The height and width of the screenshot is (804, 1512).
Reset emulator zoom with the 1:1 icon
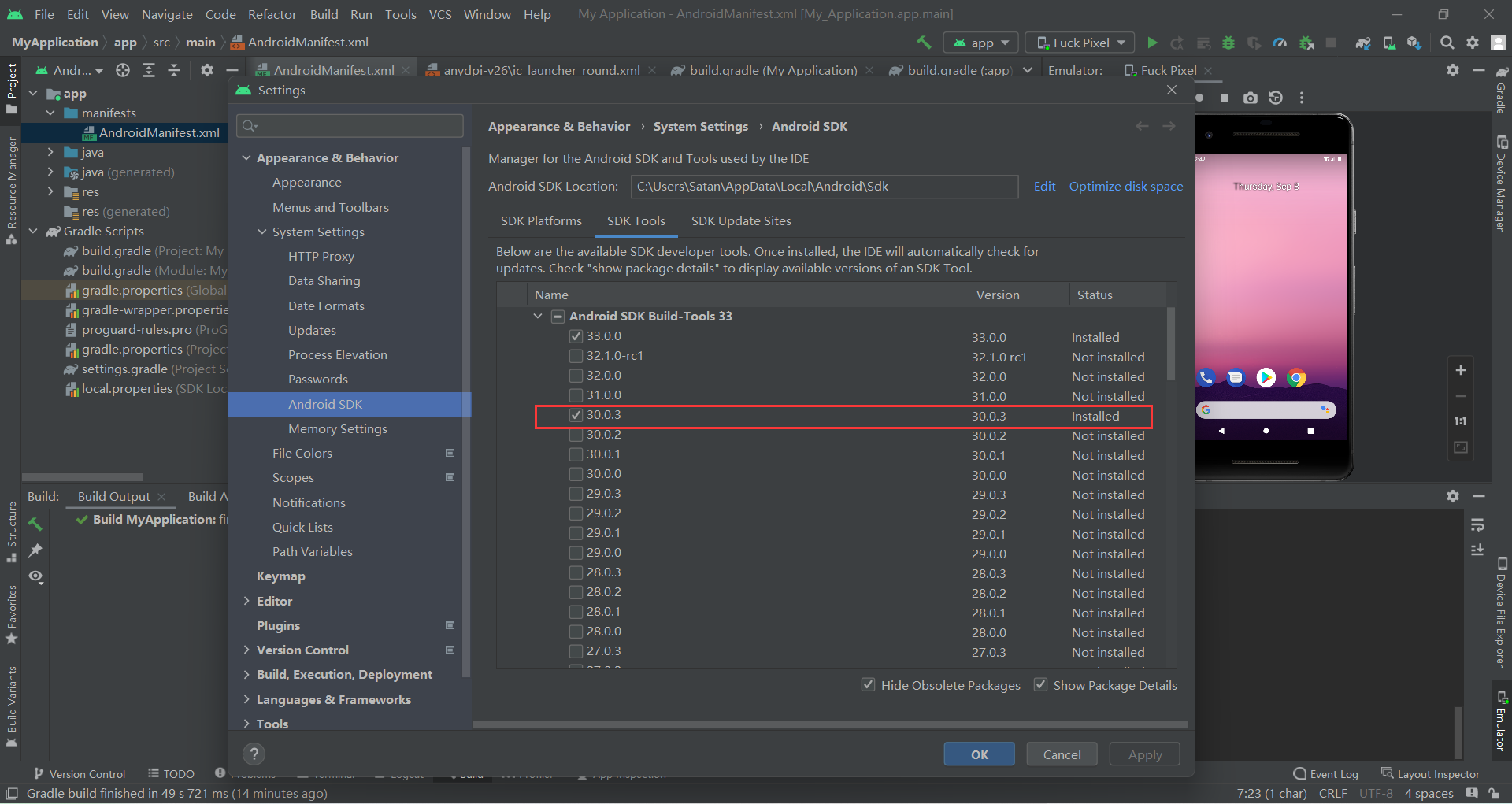coord(1461,421)
